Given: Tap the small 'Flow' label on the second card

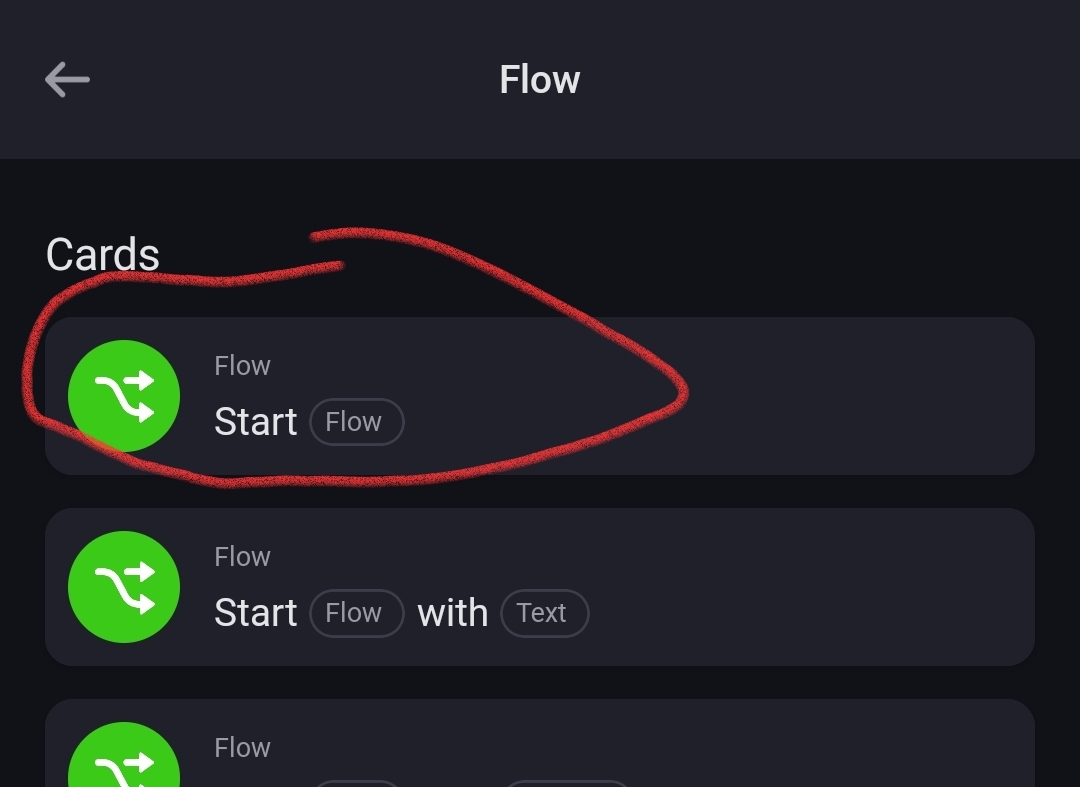Looking at the screenshot, I should [242, 557].
